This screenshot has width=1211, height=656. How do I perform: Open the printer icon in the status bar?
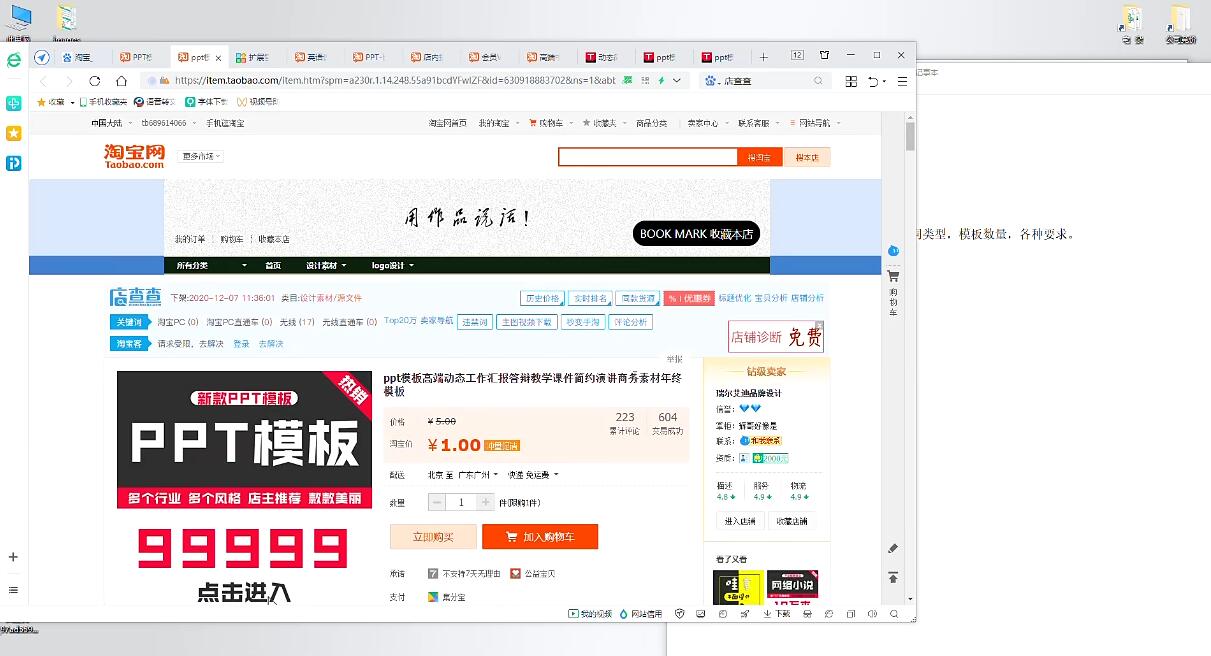[807, 613]
